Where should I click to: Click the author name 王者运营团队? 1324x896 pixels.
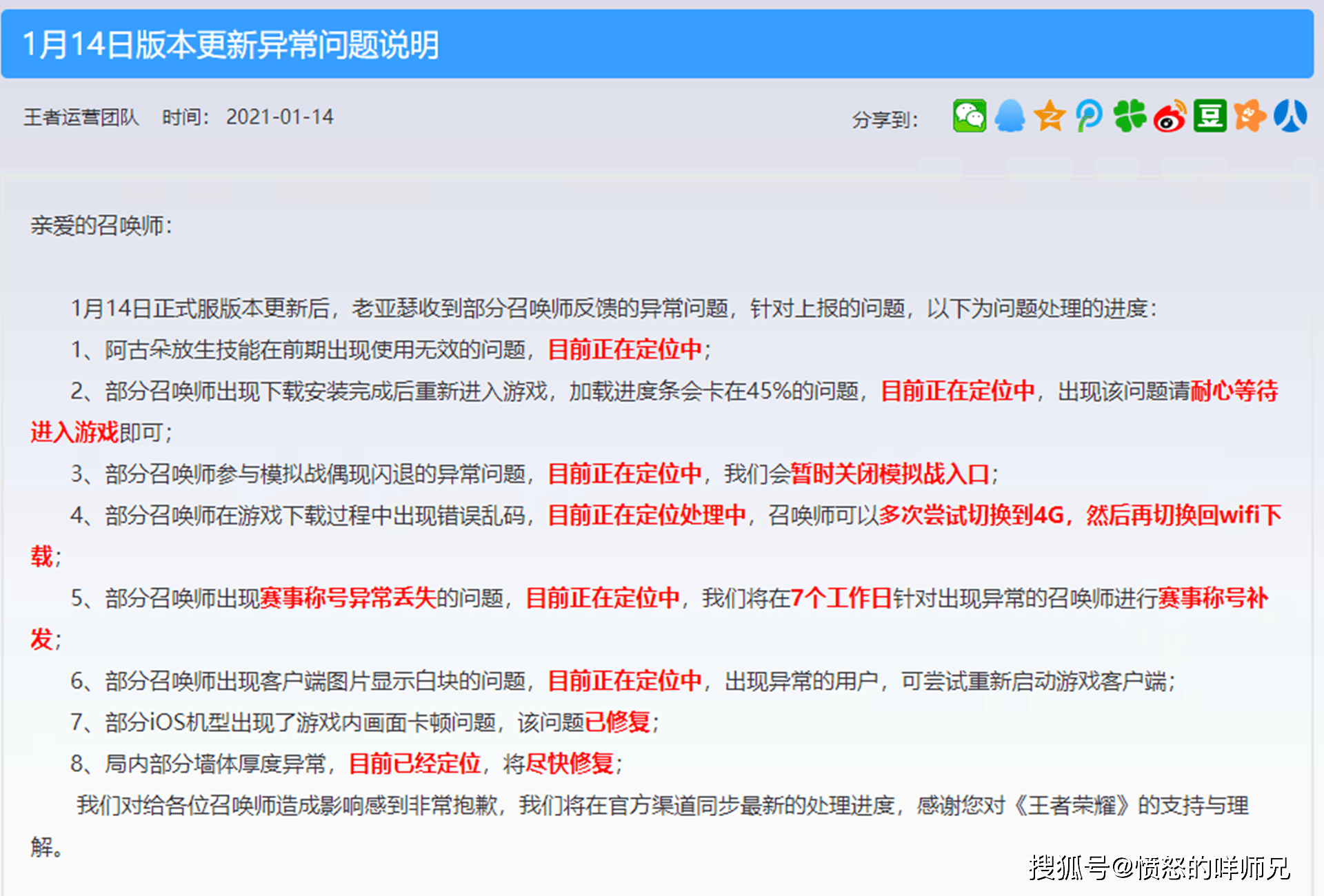pyautogui.click(x=81, y=117)
